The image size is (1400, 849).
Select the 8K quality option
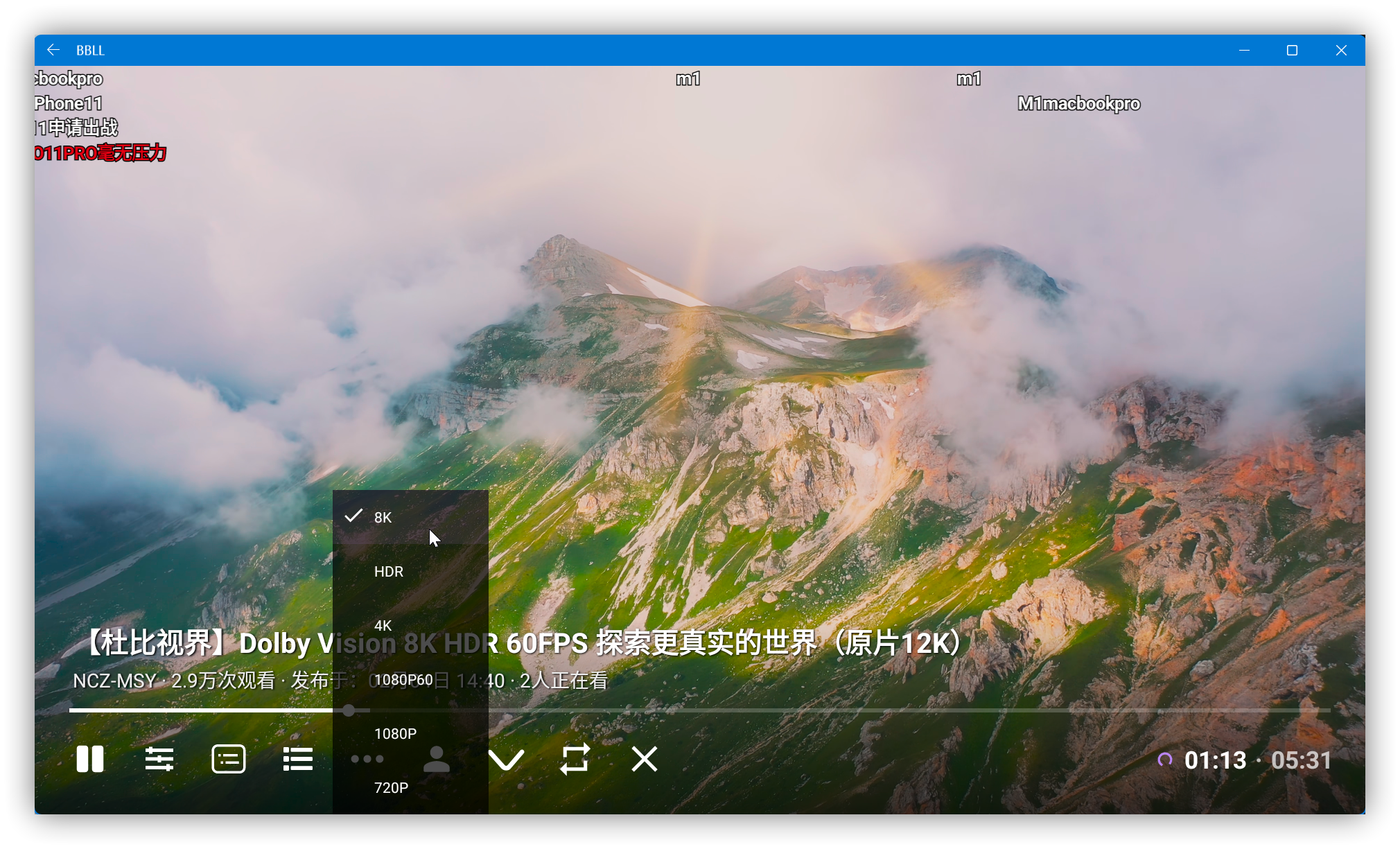[x=382, y=516]
